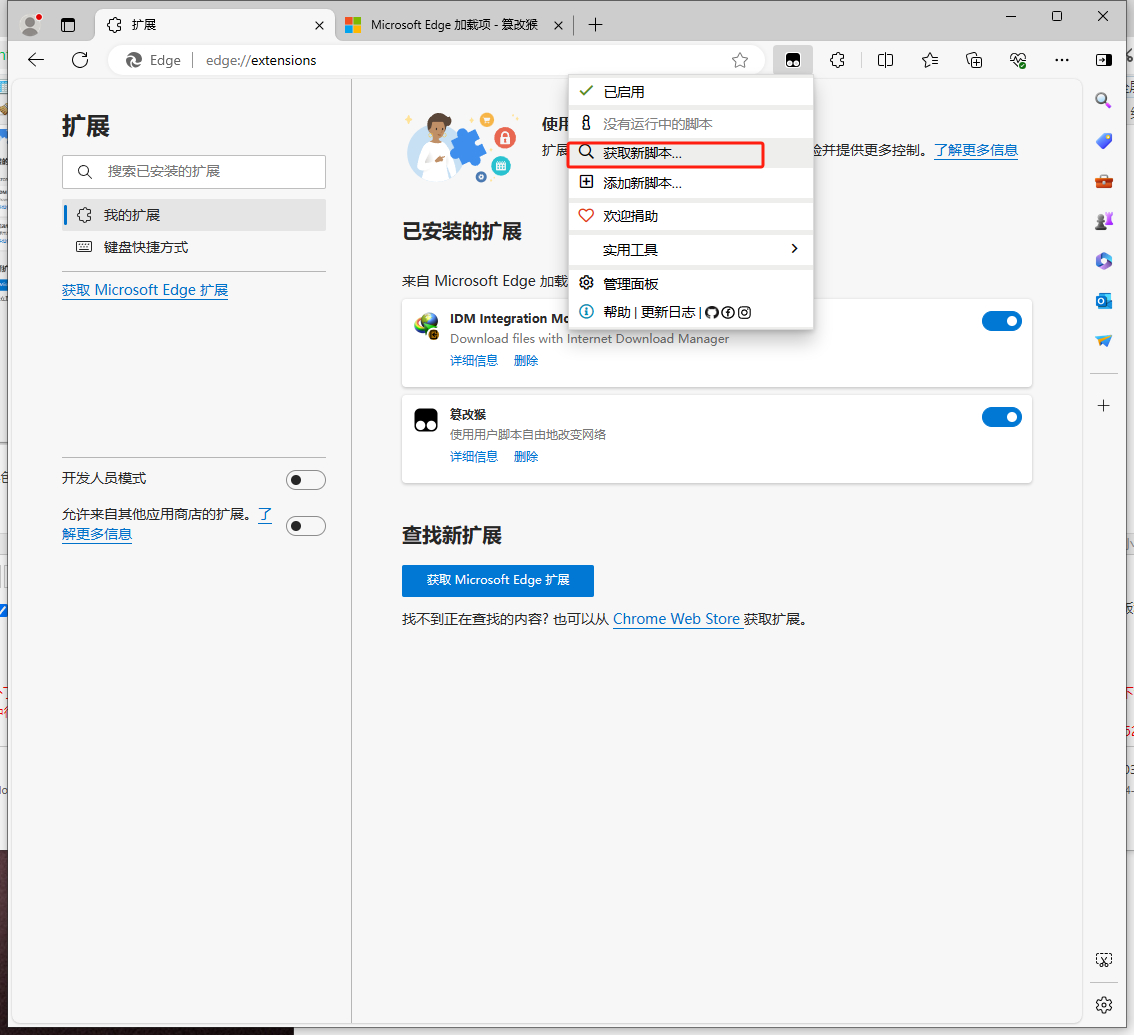Open Browser essentials heart-pulse icon
Screen dimensions: 1134x1035
click(1019, 60)
